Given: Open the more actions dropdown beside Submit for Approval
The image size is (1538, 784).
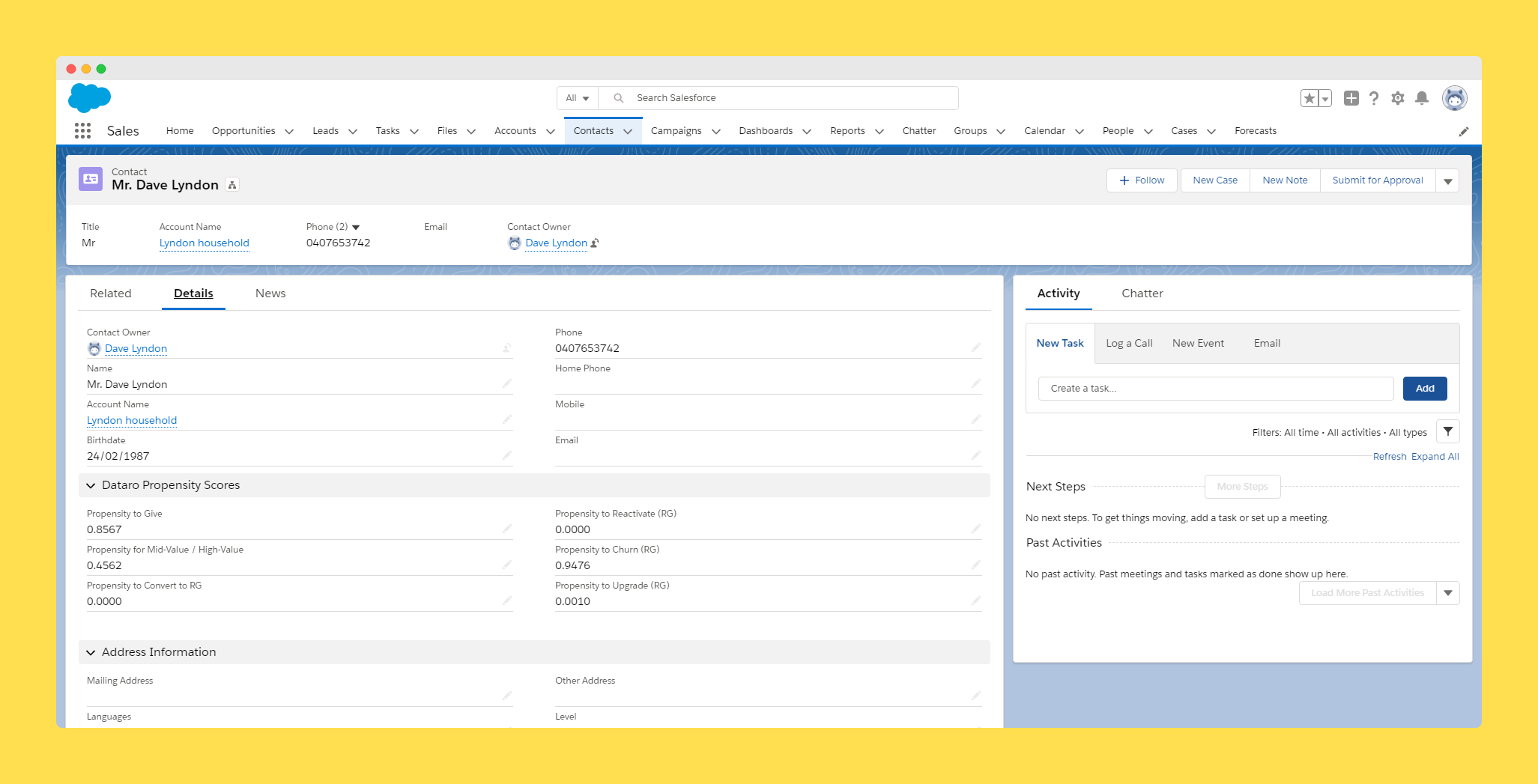Looking at the screenshot, I should tap(1447, 180).
